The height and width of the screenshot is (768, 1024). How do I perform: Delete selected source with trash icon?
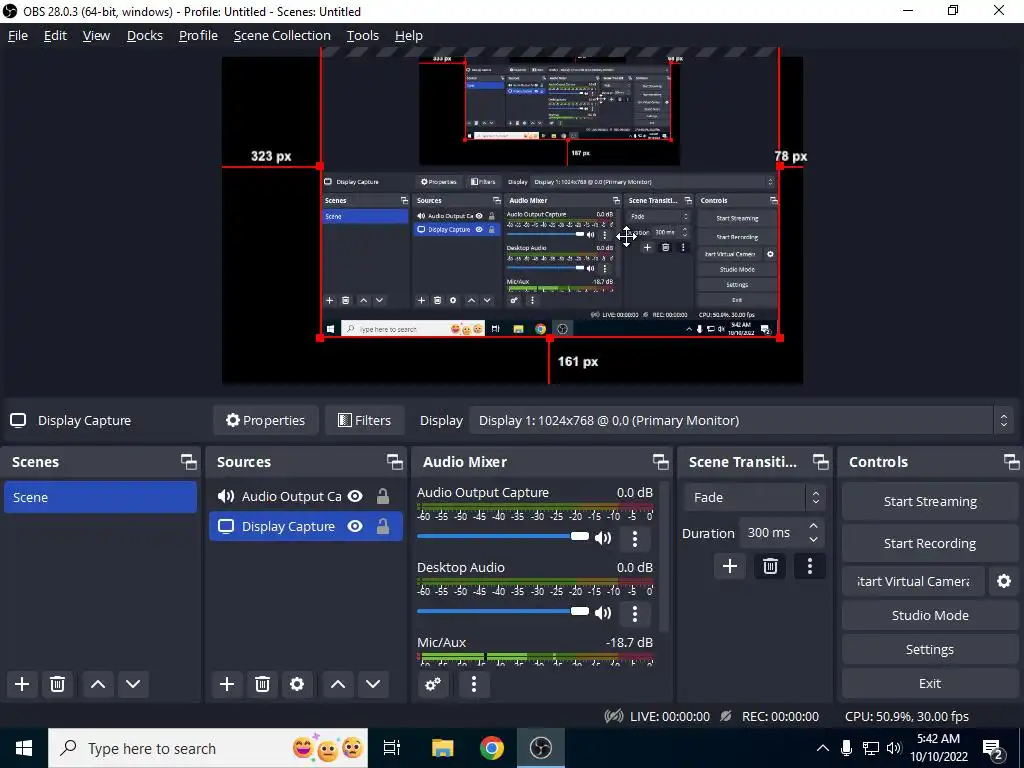(262, 684)
